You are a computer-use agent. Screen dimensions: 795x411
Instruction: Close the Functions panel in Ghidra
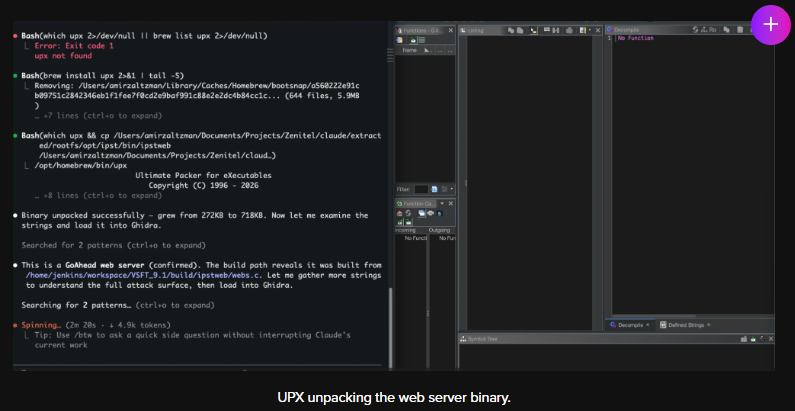tap(450, 30)
